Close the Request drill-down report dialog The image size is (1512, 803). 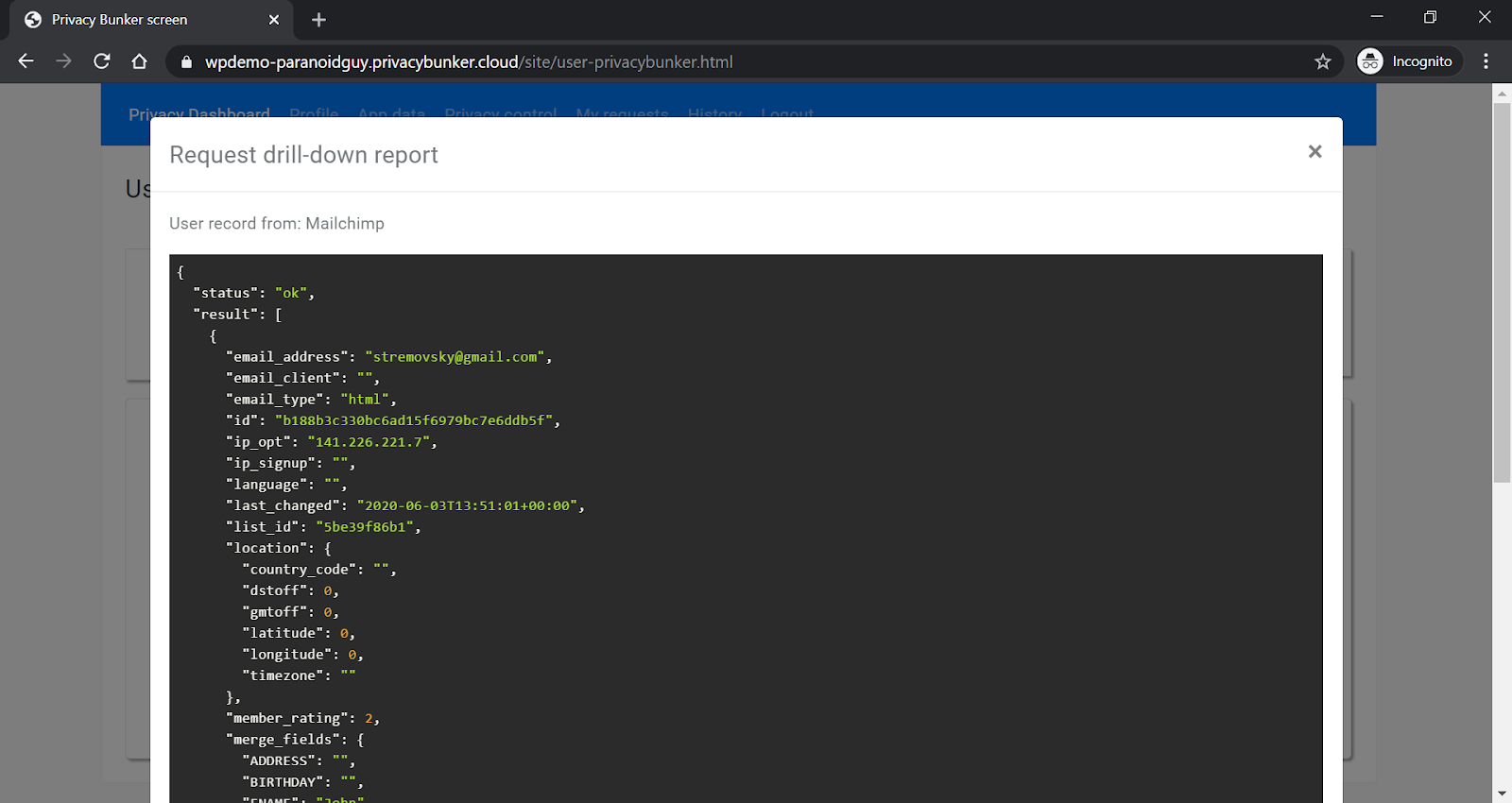click(1314, 151)
